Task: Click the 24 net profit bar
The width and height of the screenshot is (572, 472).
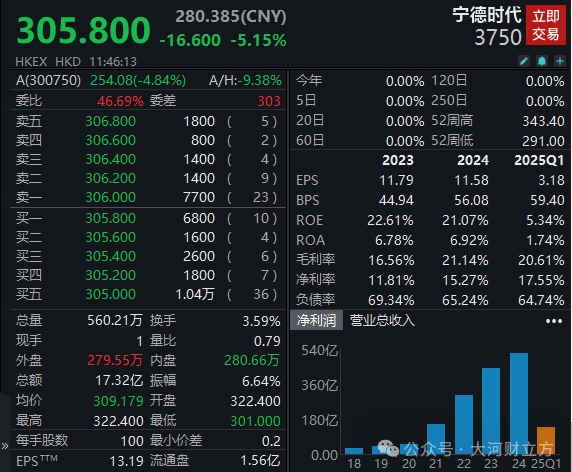Action: click(519, 403)
